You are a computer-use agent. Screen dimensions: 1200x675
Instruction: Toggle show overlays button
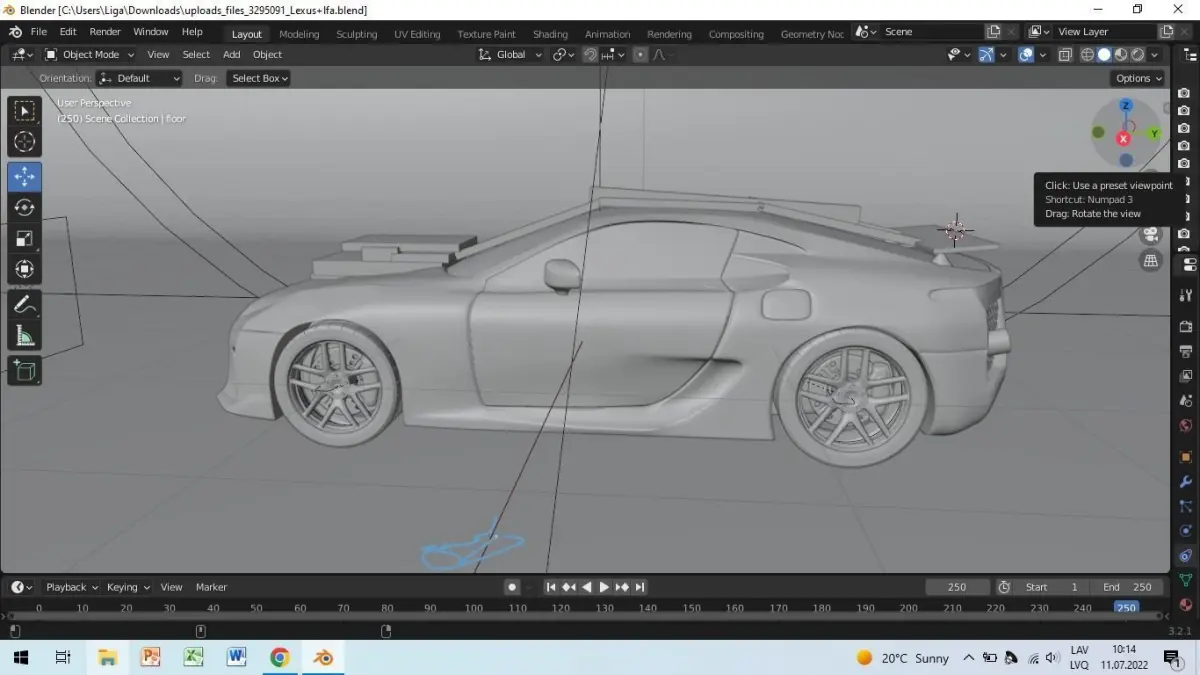coord(1026,55)
